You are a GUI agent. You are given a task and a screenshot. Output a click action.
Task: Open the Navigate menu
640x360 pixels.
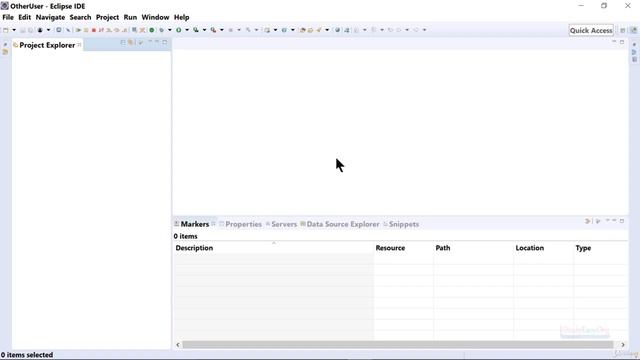[x=50, y=17]
